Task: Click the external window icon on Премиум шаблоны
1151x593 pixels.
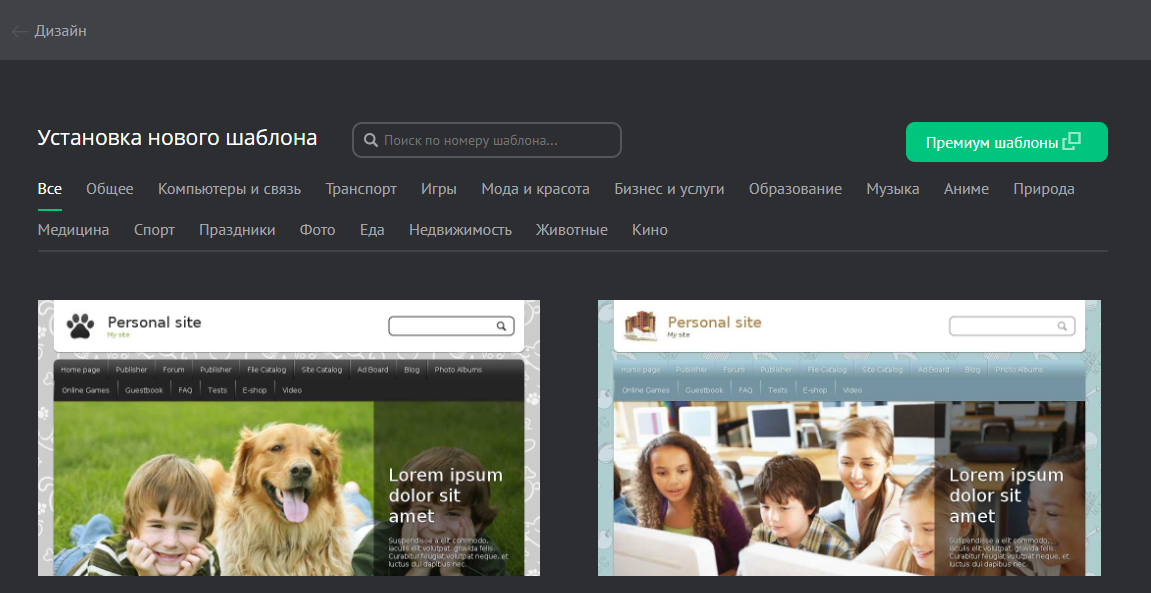Action: point(1071,142)
